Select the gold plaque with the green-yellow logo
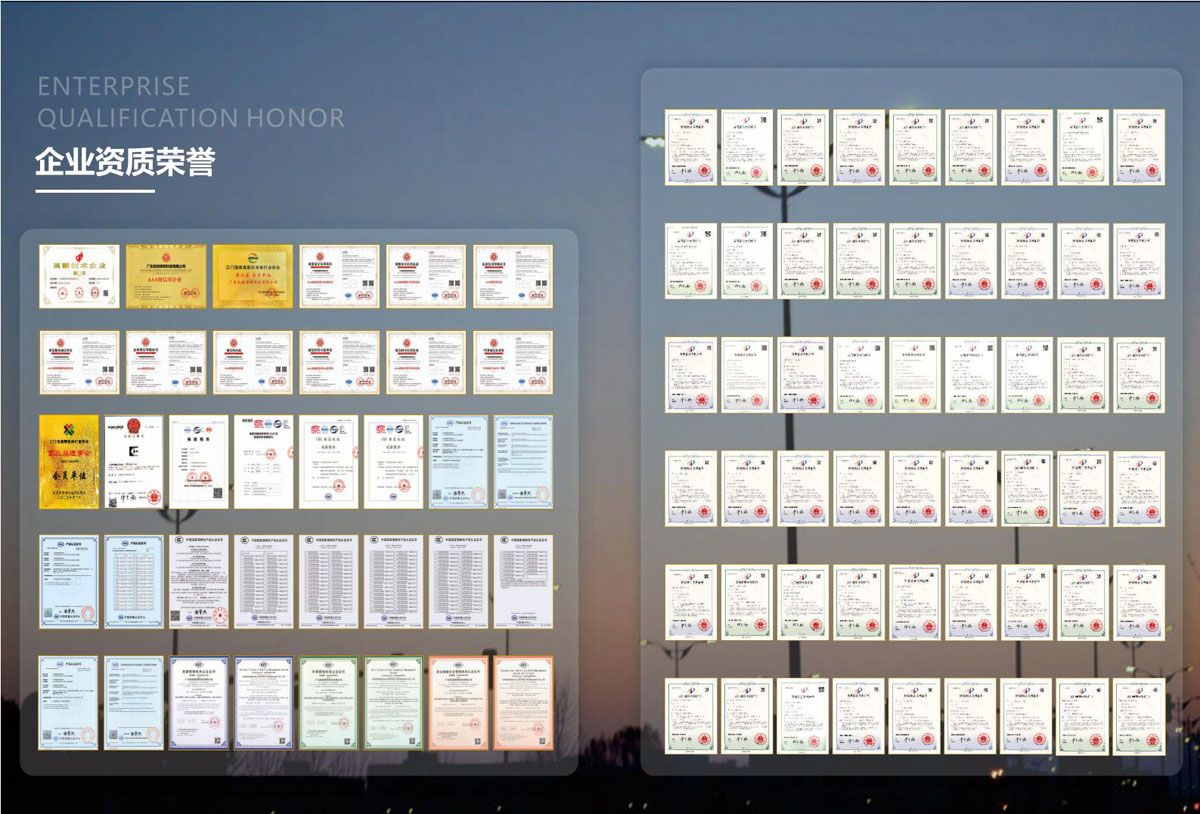 coord(69,461)
